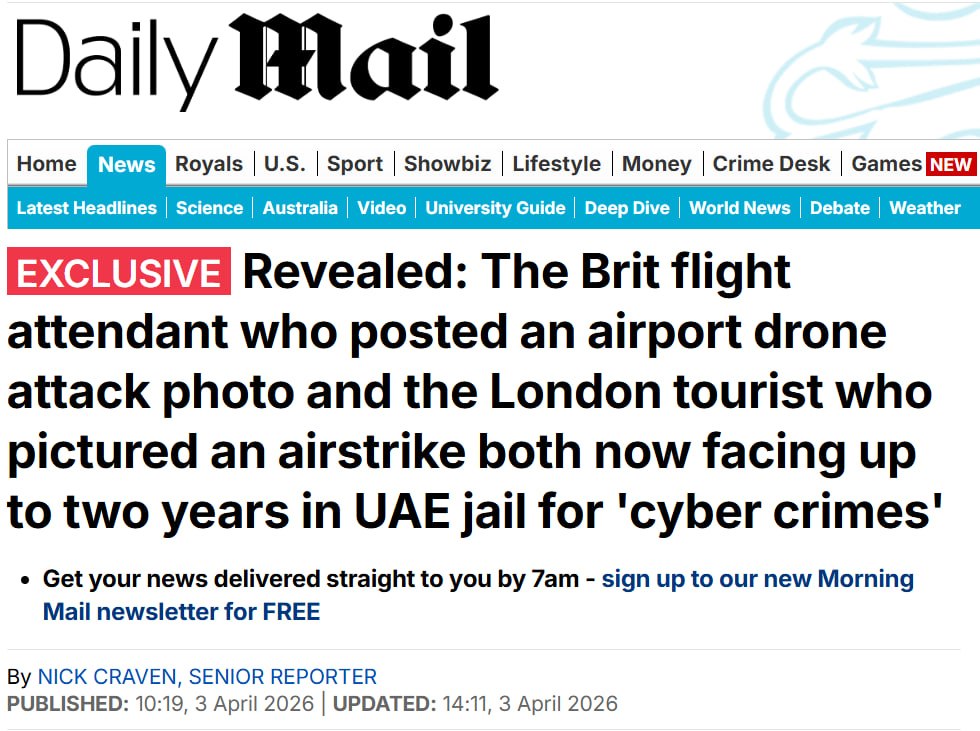980x731 pixels.
Task: Click the red EXCLUSIVE label
Action: [x=119, y=273]
